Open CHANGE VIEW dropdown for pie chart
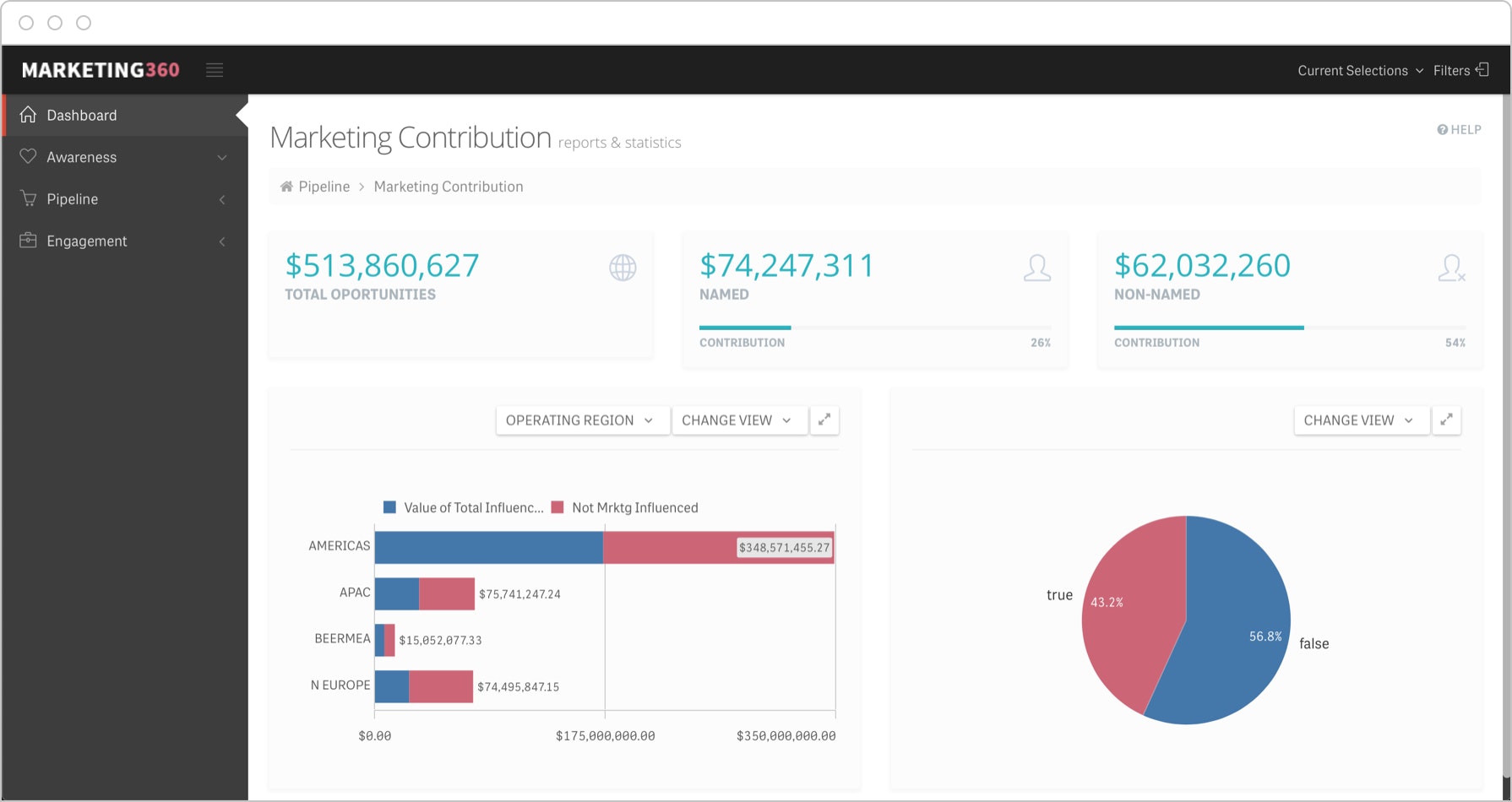Viewport: 1512px width, 802px height. point(1361,420)
